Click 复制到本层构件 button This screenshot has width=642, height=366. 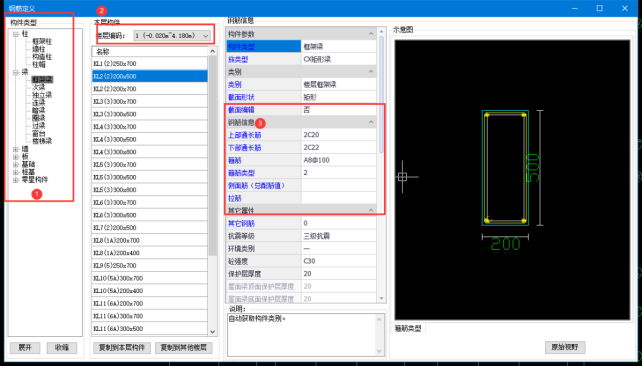122,348
